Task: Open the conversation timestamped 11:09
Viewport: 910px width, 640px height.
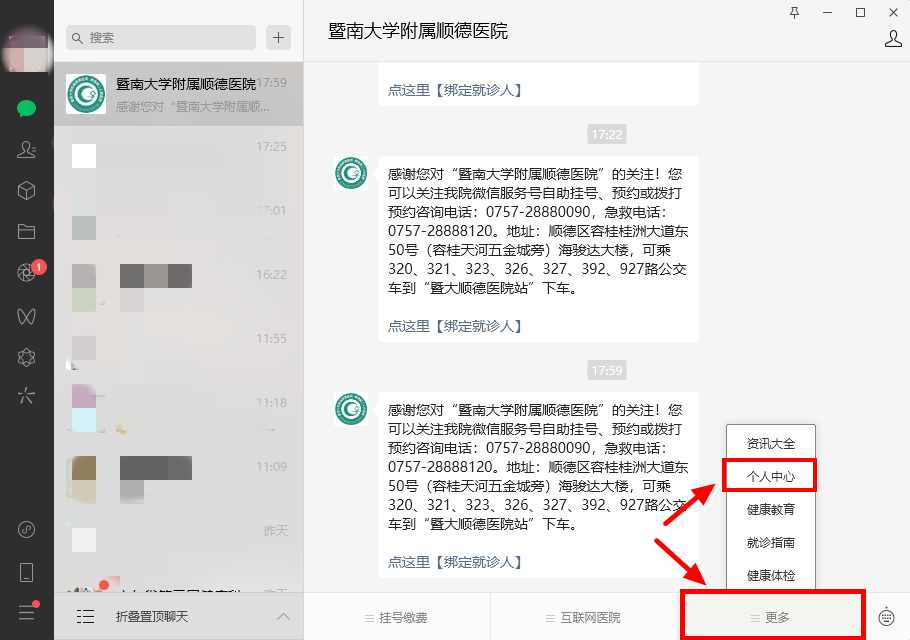Action: coord(179,477)
